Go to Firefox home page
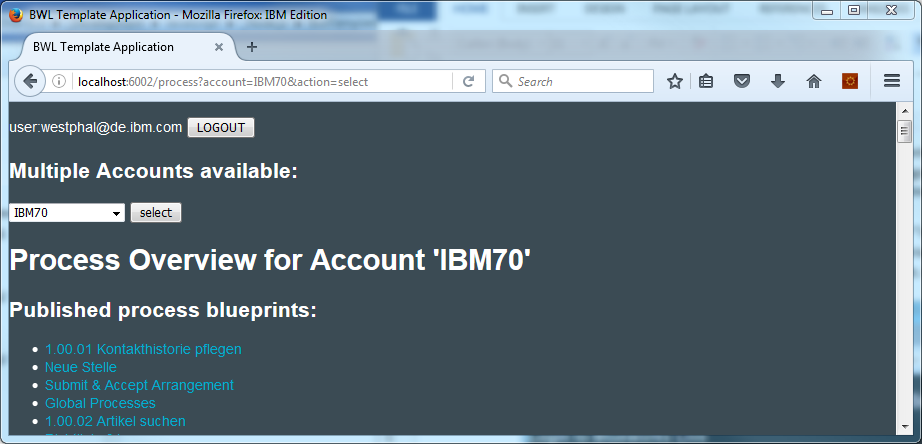 coord(814,82)
